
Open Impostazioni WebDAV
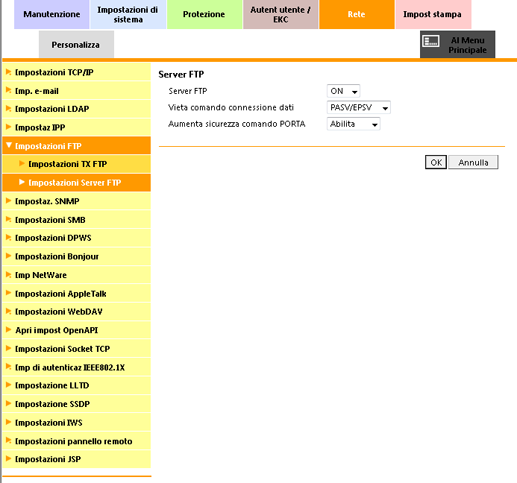(x=76, y=312)
